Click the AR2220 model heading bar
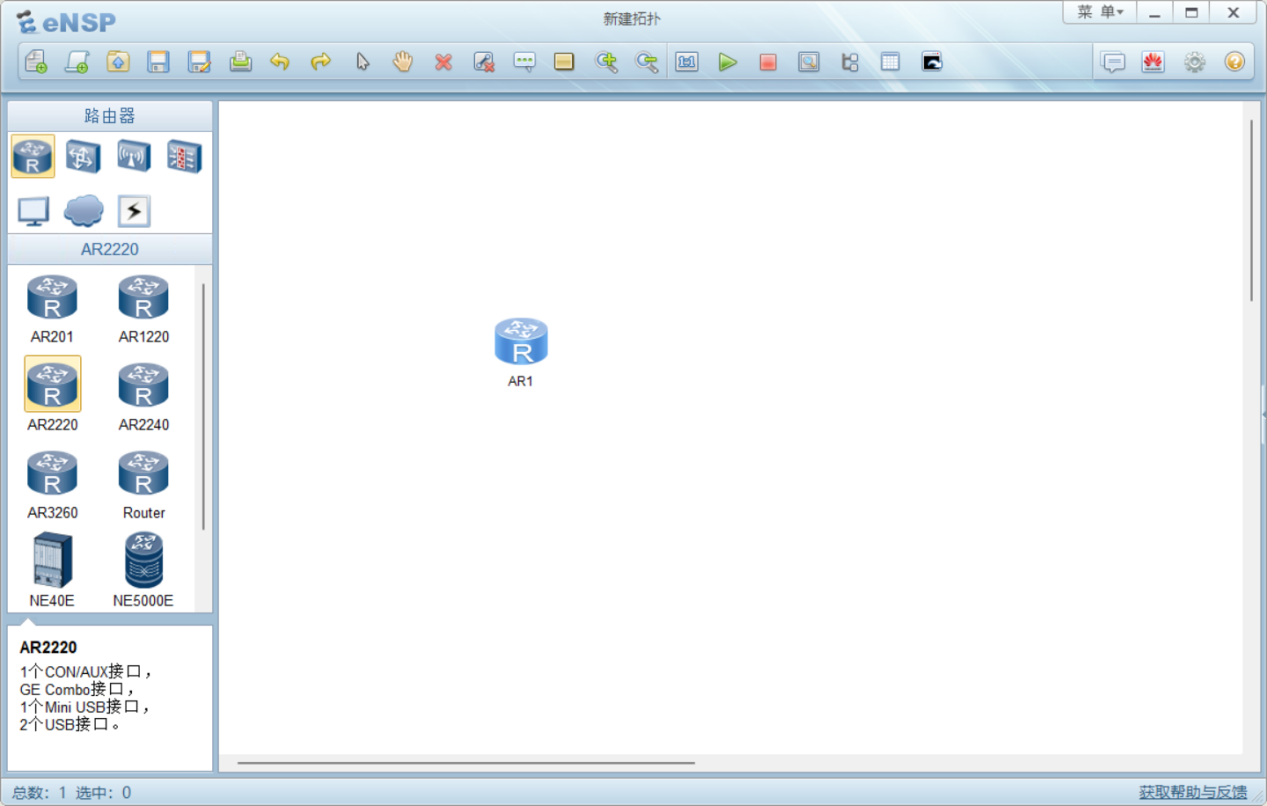The width and height of the screenshot is (1267, 806). tap(110, 249)
